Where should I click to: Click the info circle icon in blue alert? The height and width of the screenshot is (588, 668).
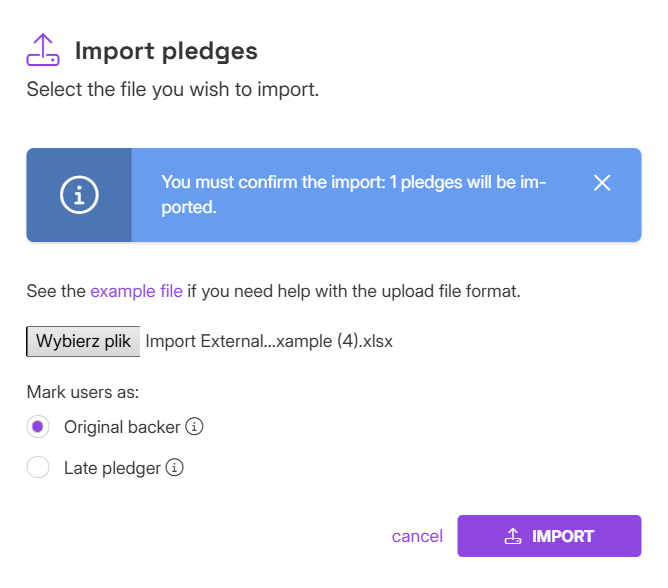click(x=79, y=195)
